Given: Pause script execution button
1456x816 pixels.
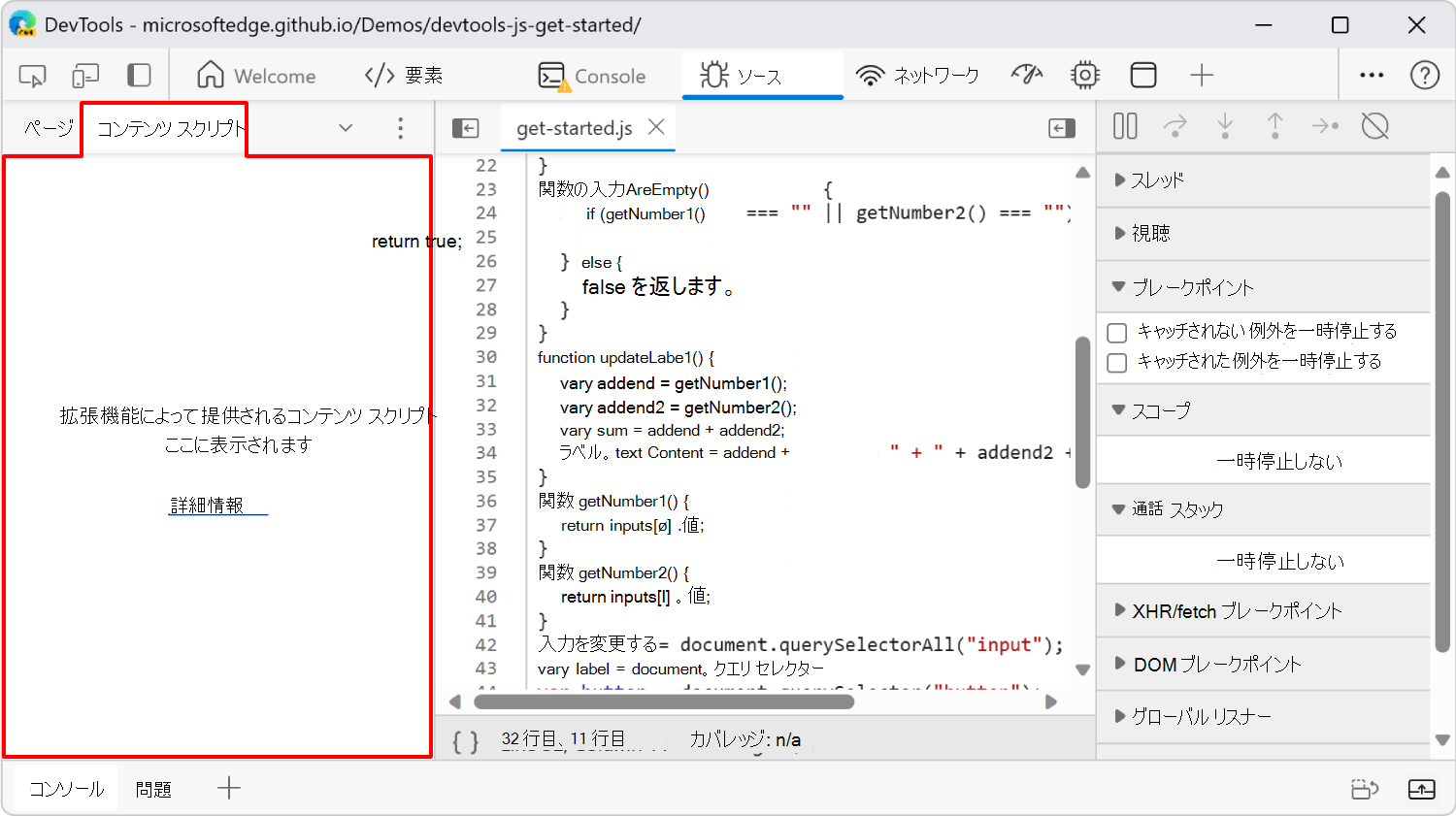Looking at the screenshot, I should click(x=1125, y=126).
